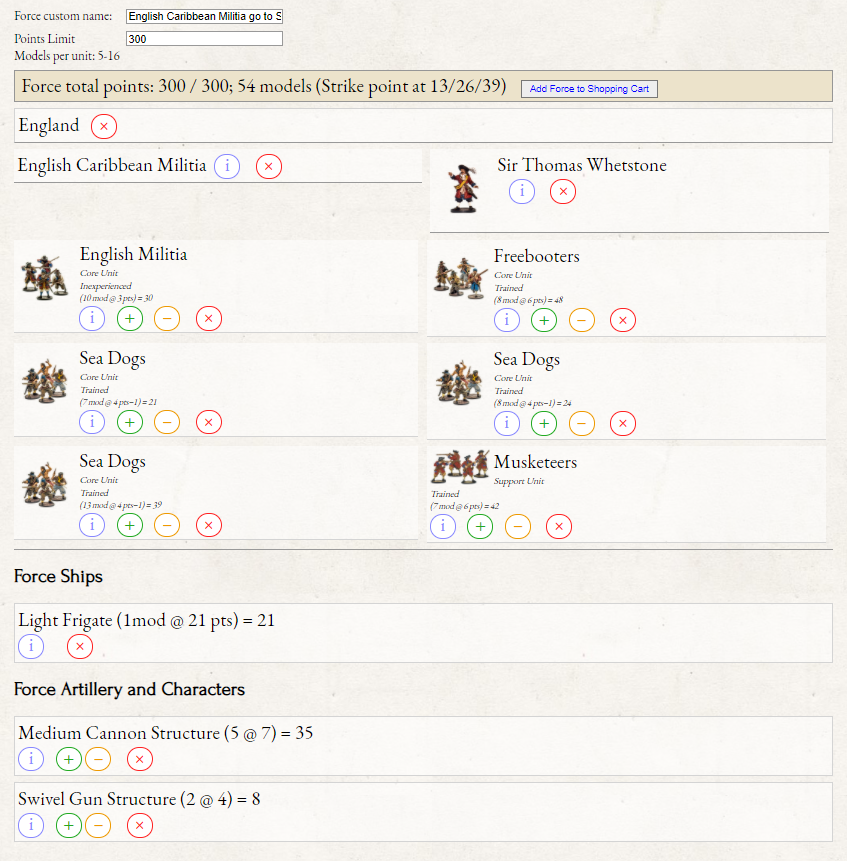The image size is (847, 861).
Task: Click the Add Force to Shopping Cart button
Action: tap(589, 89)
